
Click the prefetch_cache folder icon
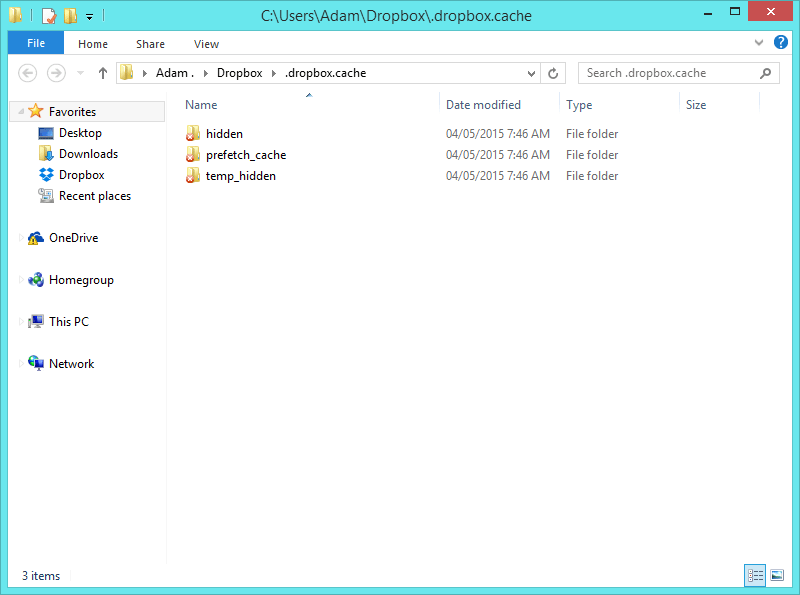click(x=192, y=154)
